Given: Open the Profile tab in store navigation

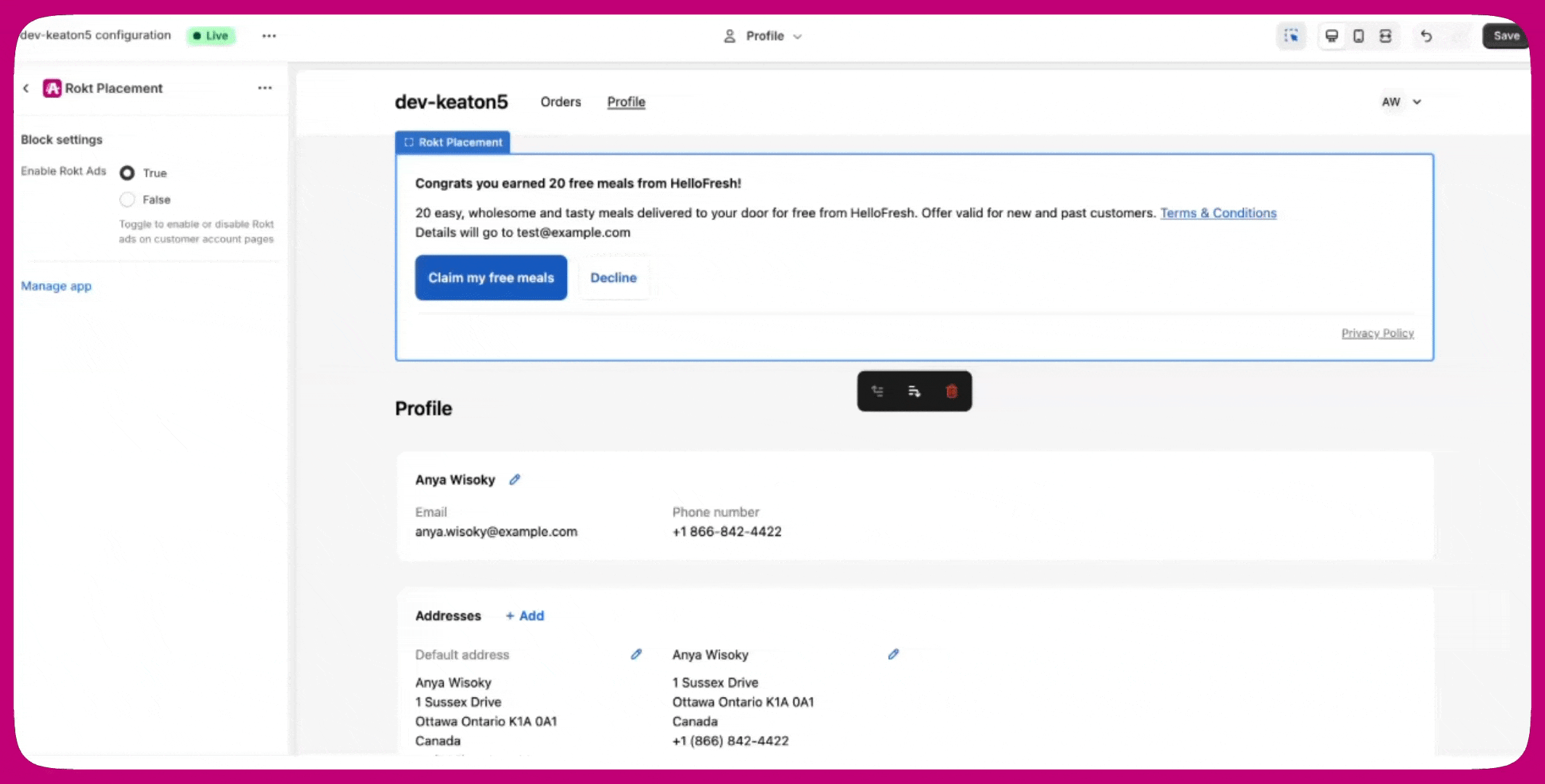Looking at the screenshot, I should click(x=626, y=102).
